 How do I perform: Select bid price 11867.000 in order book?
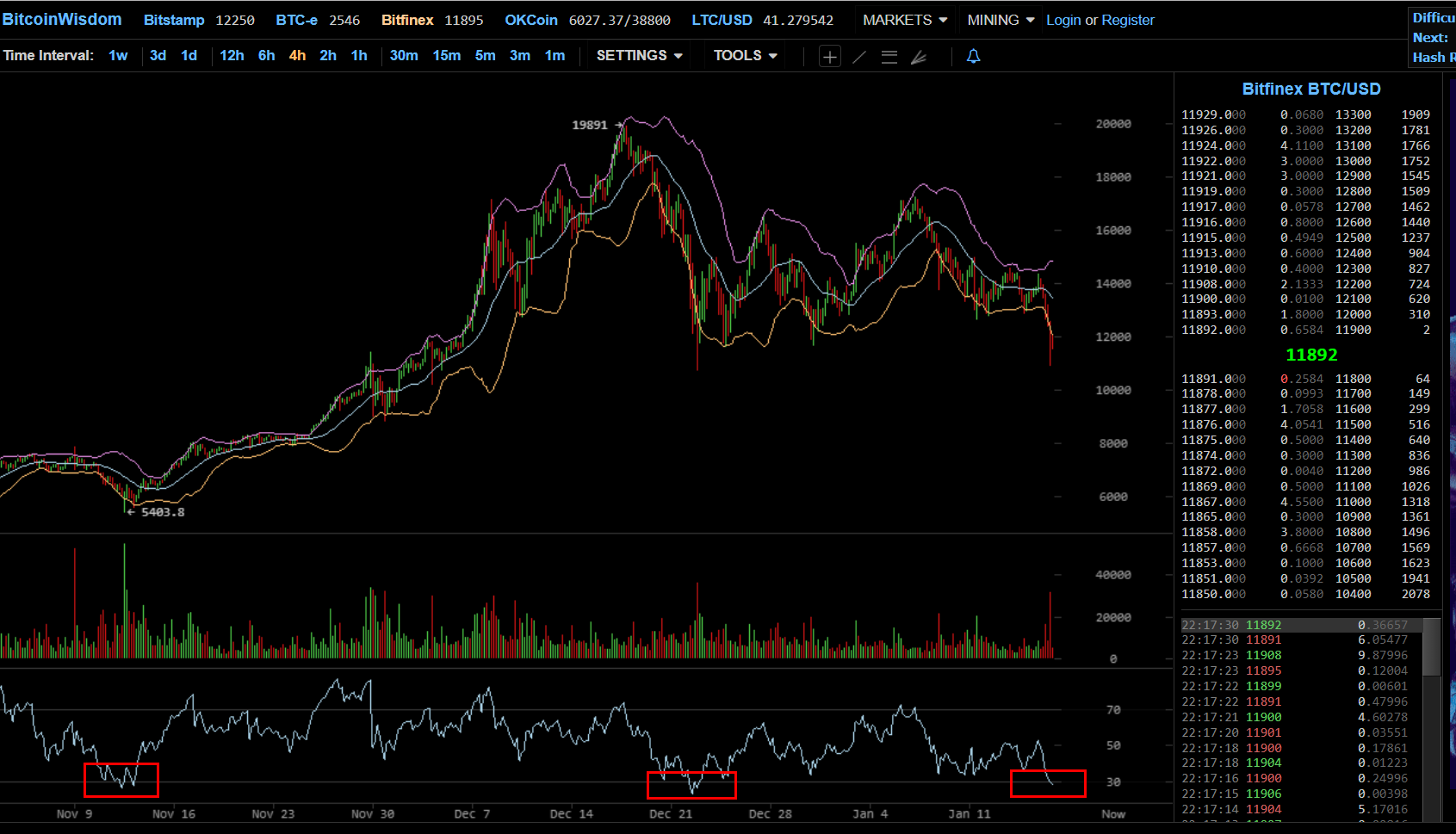[x=1213, y=502]
